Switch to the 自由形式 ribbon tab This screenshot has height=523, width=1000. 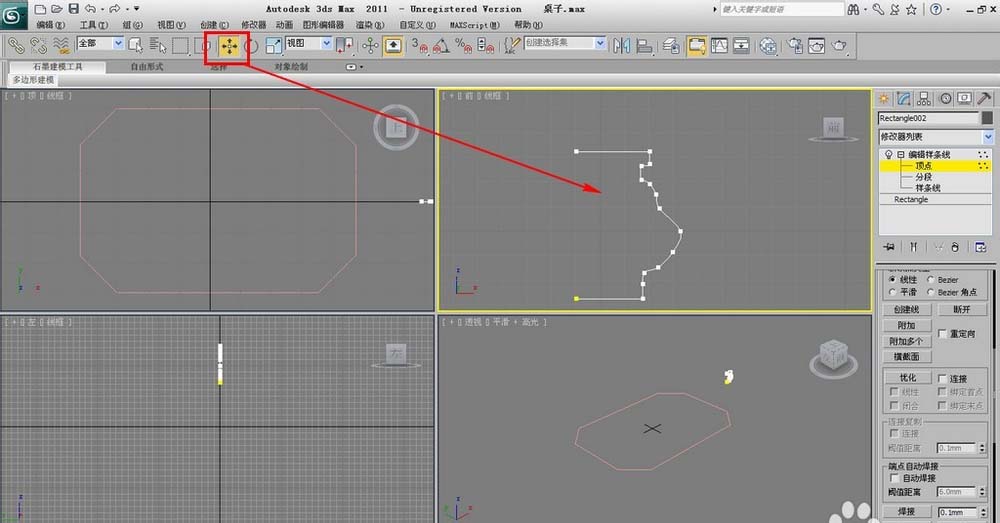coord(147,66)
